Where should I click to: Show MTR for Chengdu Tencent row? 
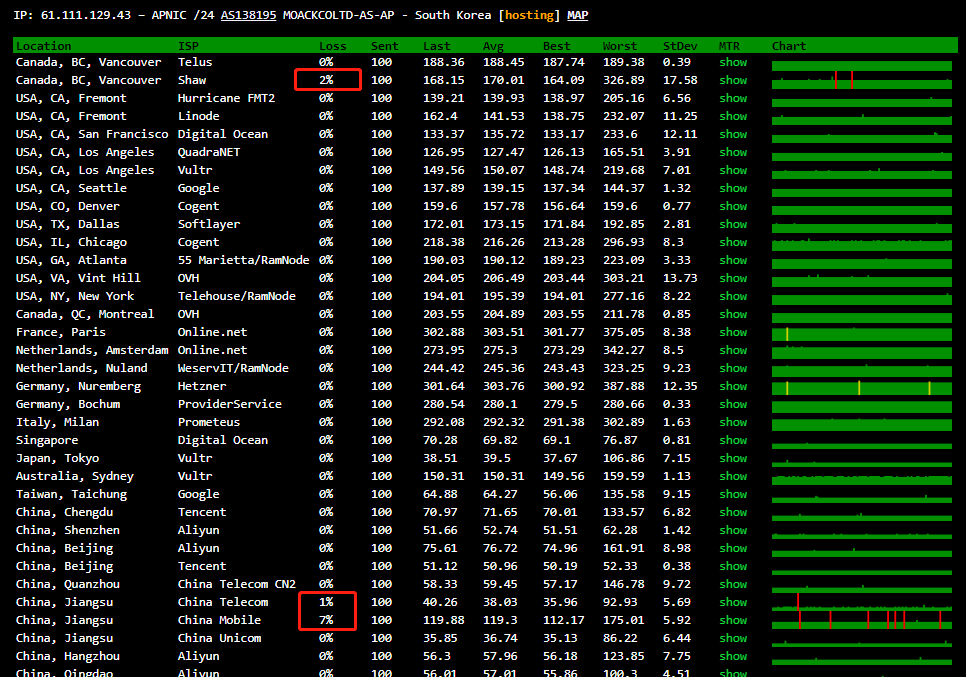733,512
